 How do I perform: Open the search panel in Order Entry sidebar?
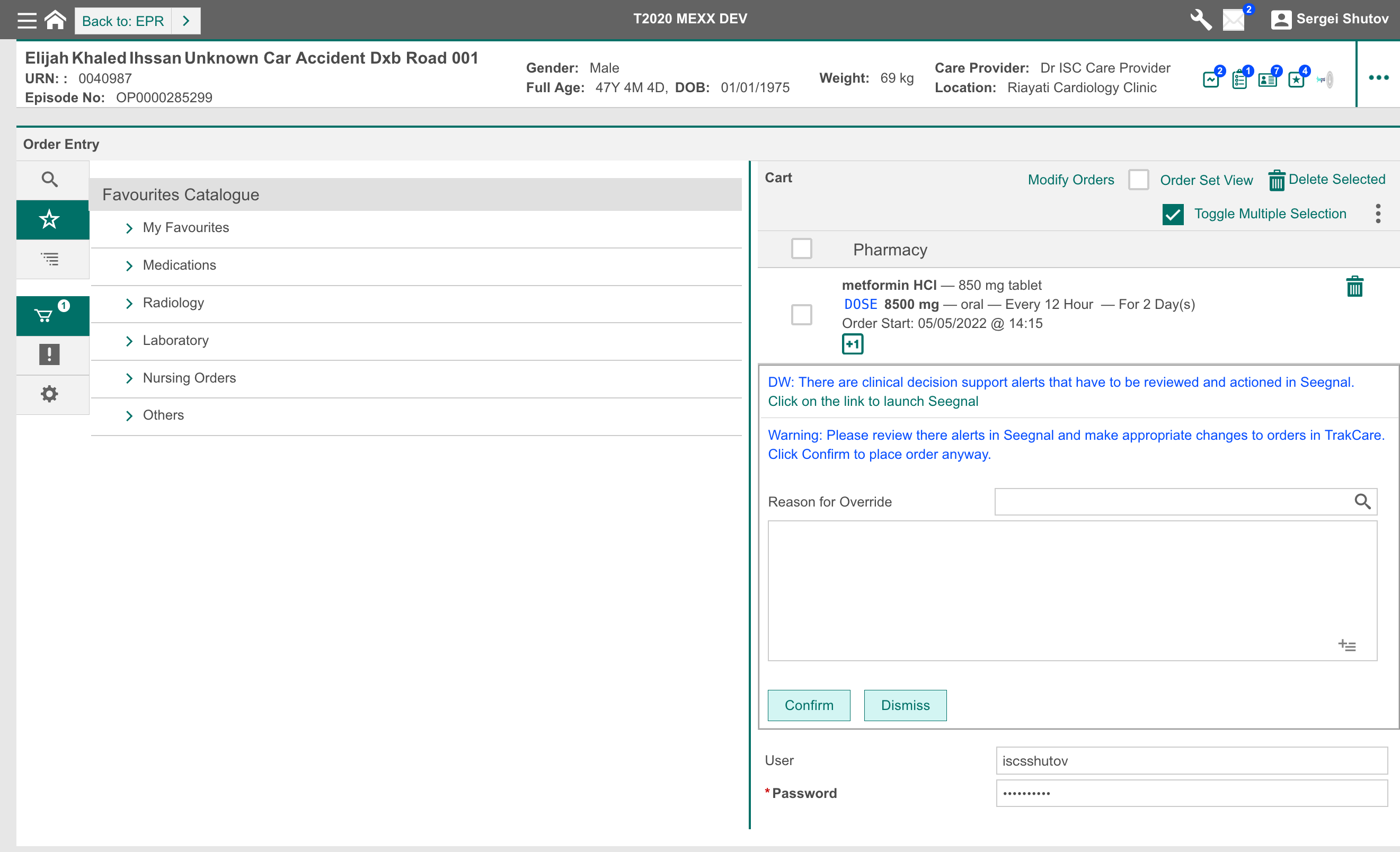[50, 179]
